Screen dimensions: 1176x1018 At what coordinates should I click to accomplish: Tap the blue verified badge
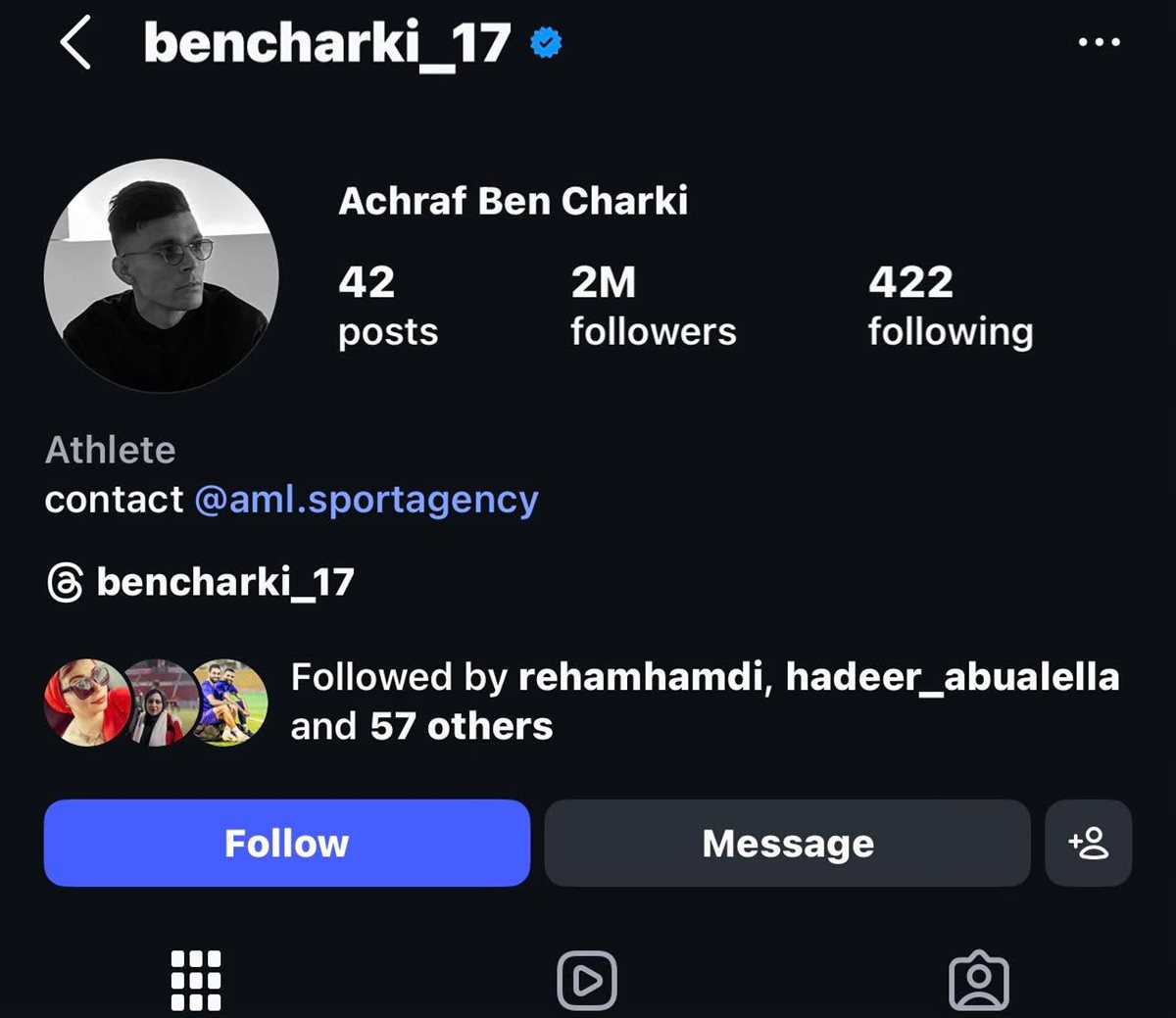click(x=546, y=43)
